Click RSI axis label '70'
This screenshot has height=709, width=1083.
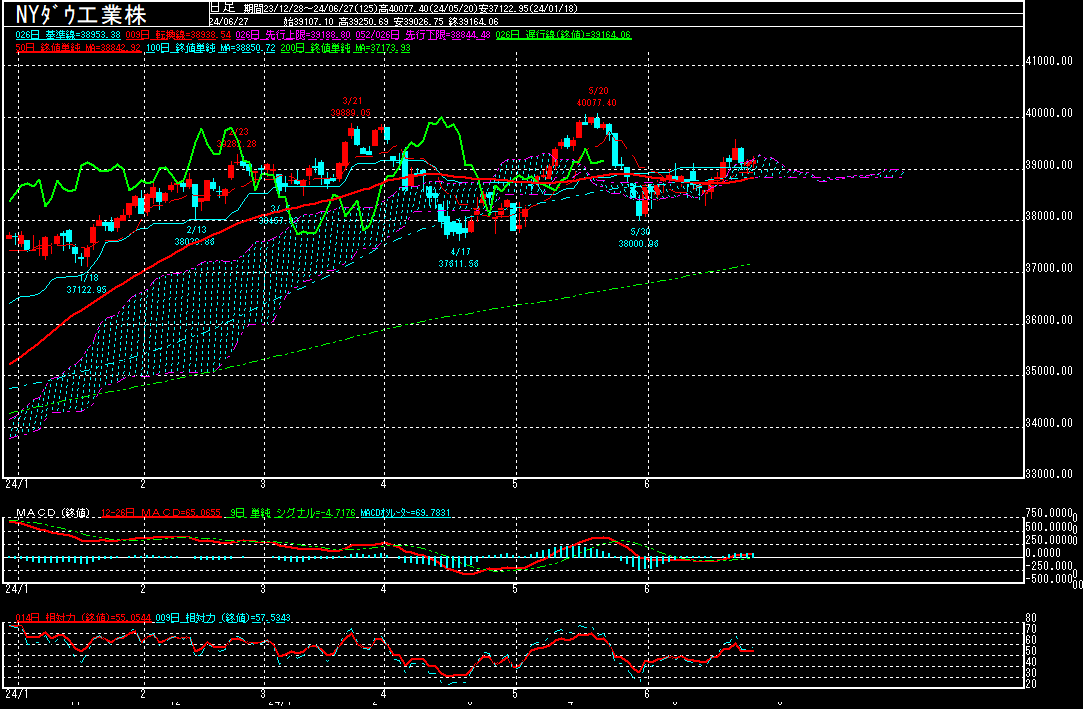(x=1031, y=629)
